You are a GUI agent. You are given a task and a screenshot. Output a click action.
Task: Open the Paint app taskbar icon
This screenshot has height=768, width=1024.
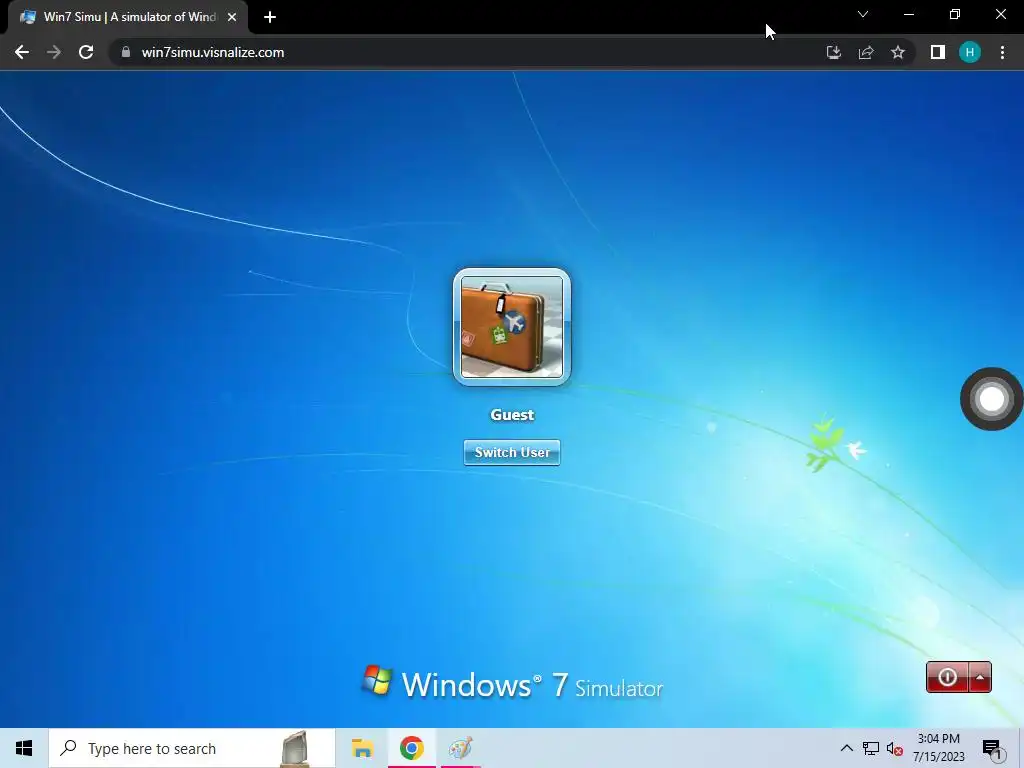(x=460, y=748)
